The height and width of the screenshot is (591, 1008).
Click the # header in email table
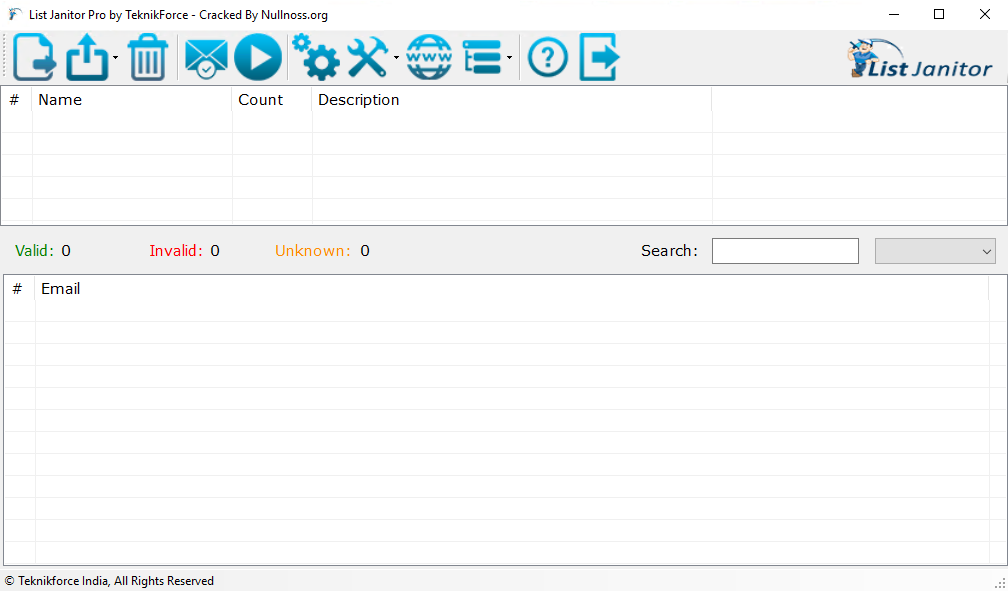click(x=17, y=289)
